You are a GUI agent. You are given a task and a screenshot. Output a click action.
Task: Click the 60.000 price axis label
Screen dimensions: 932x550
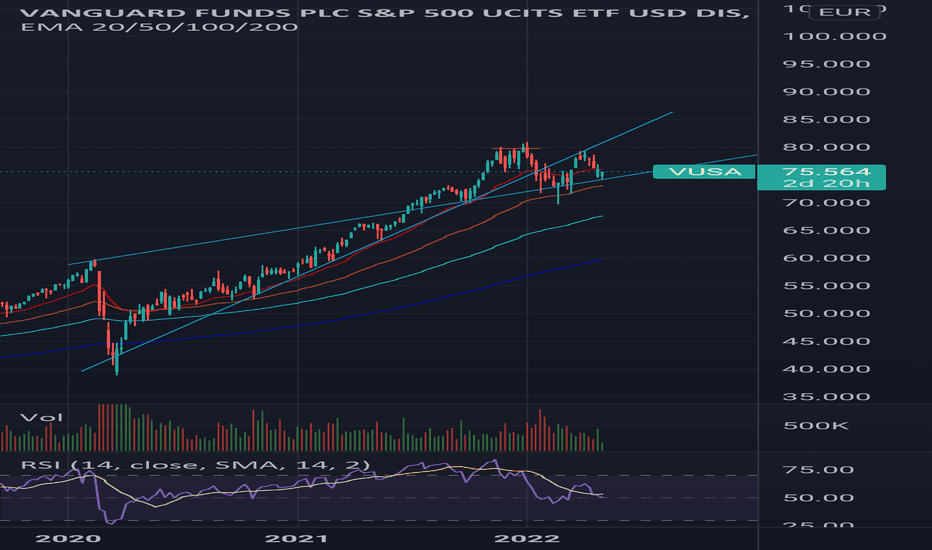[x=826, y=258]
